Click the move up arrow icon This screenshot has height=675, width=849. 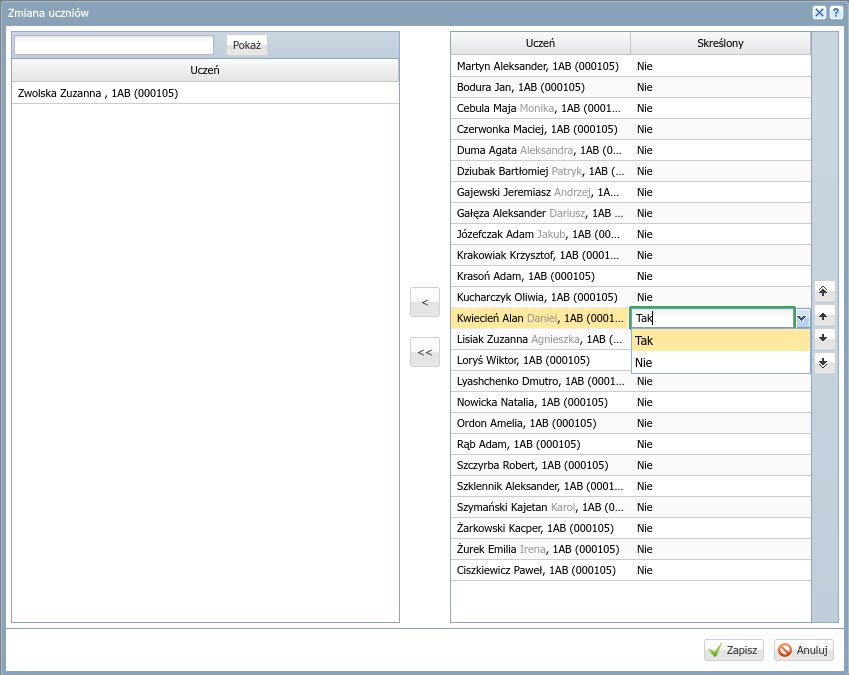tap(824, 315)
